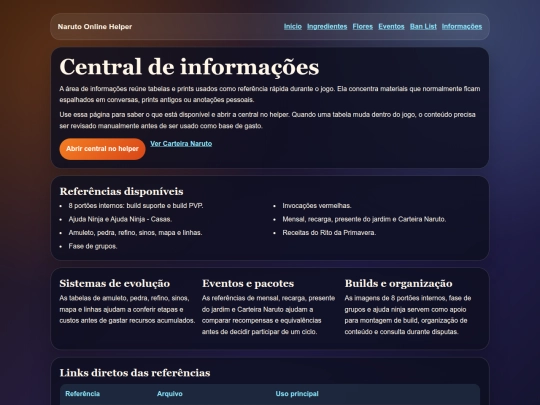
Task: Click the Referência column header
Action: pyautogui.click(x=83, y=394)
